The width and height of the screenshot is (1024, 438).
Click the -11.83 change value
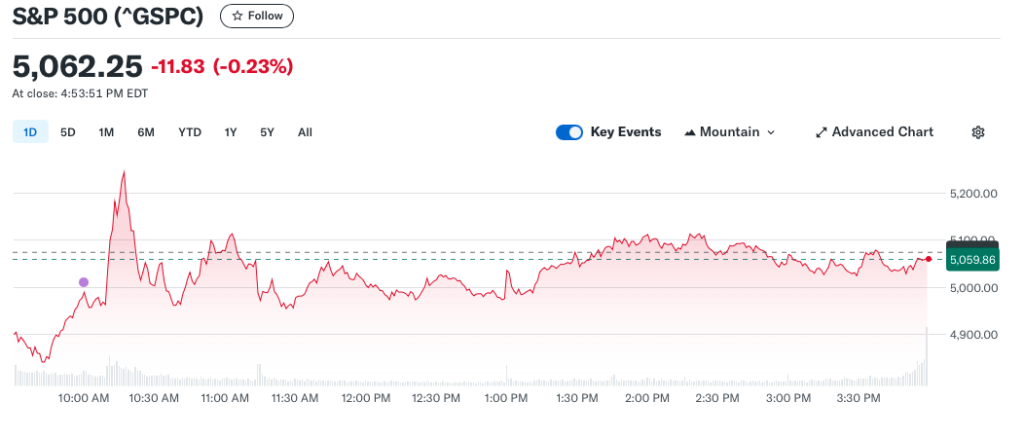click(178, 66)
